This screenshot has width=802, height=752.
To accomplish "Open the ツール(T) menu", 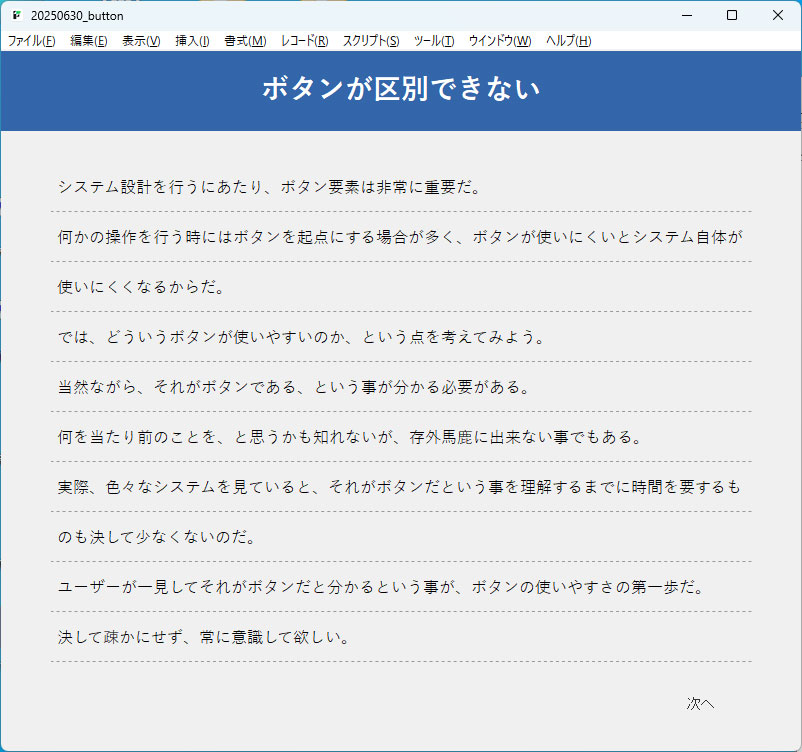I will click(x=434, y=41).
